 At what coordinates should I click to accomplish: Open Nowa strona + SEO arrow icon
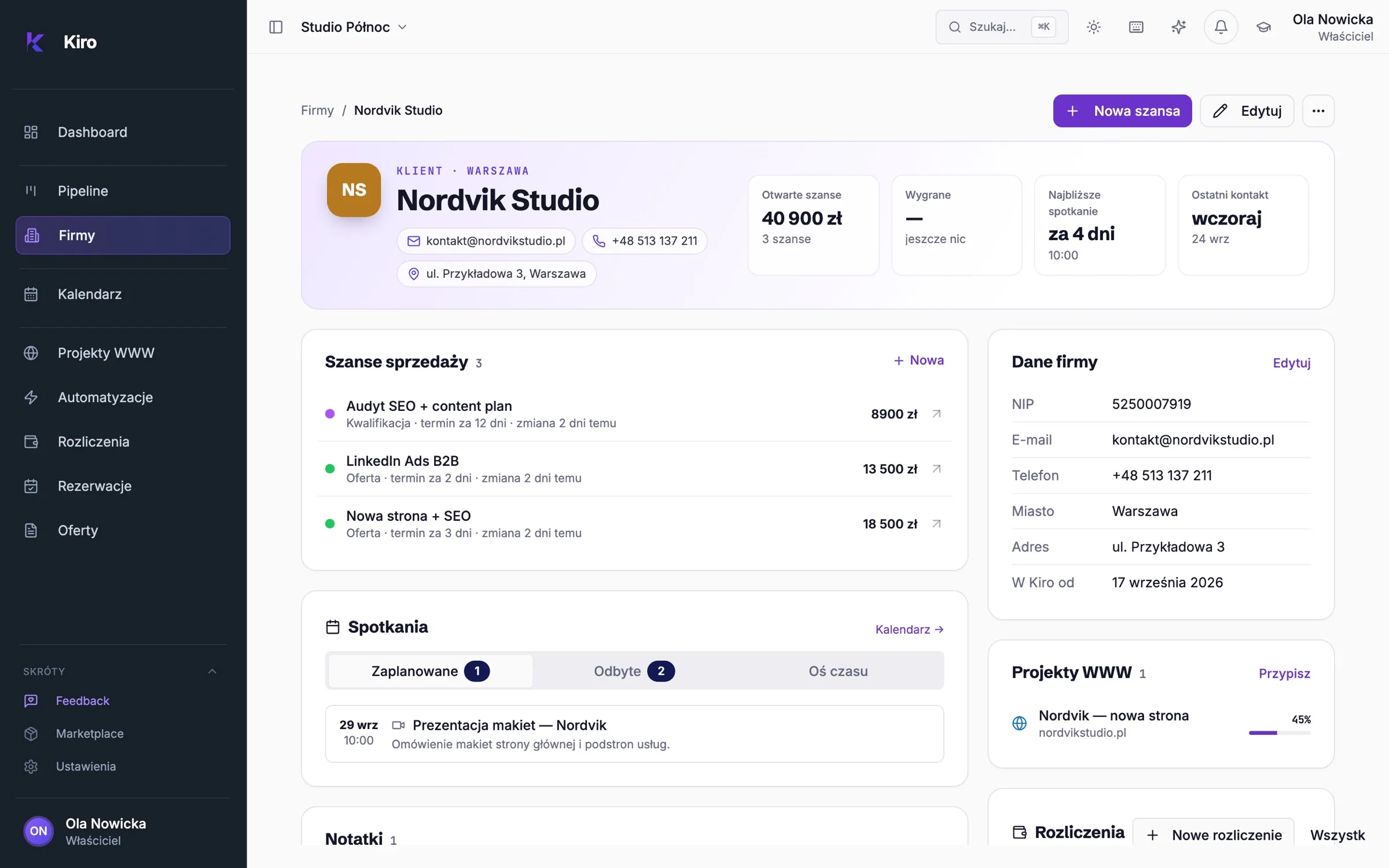(x=936, y=524)
